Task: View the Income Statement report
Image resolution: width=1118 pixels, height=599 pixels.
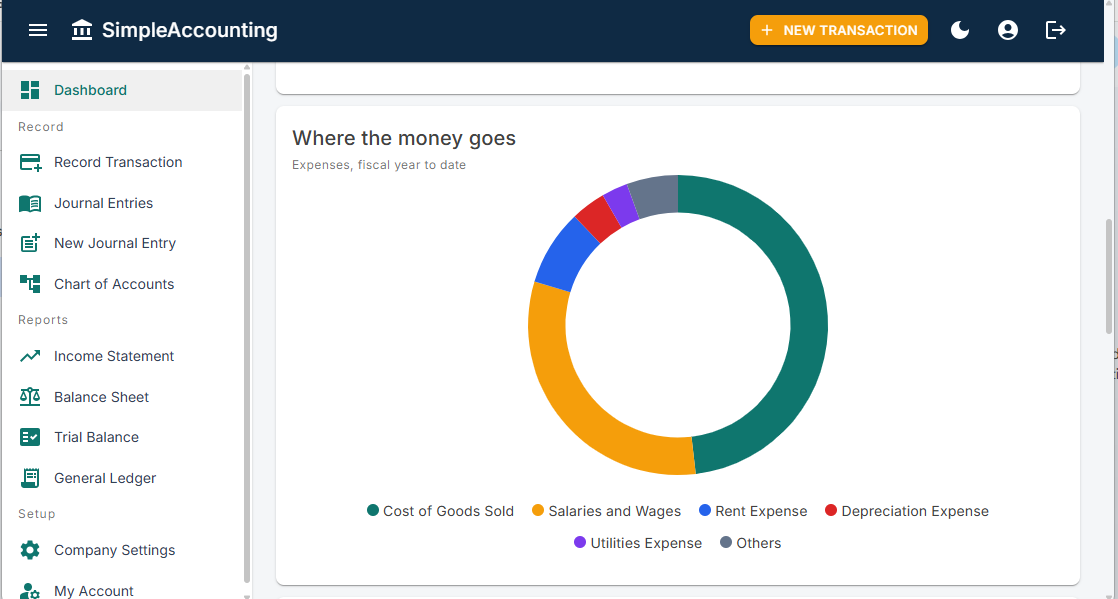Action: (x=122, y=356)
